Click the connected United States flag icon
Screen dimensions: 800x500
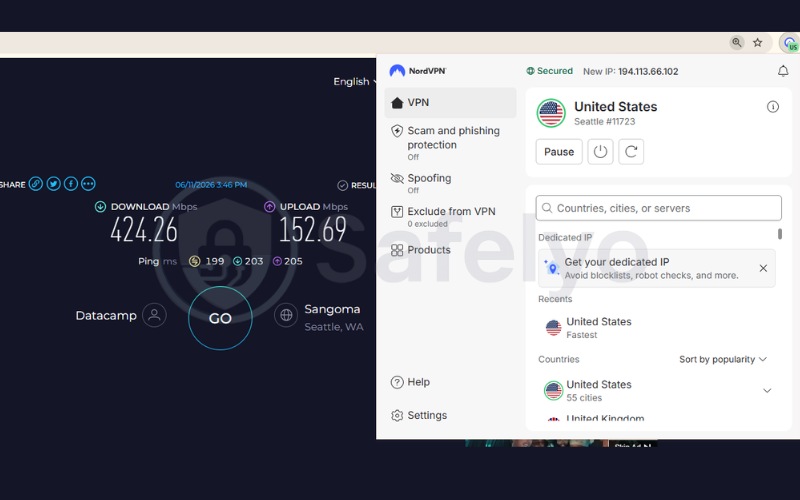[551, 113]
